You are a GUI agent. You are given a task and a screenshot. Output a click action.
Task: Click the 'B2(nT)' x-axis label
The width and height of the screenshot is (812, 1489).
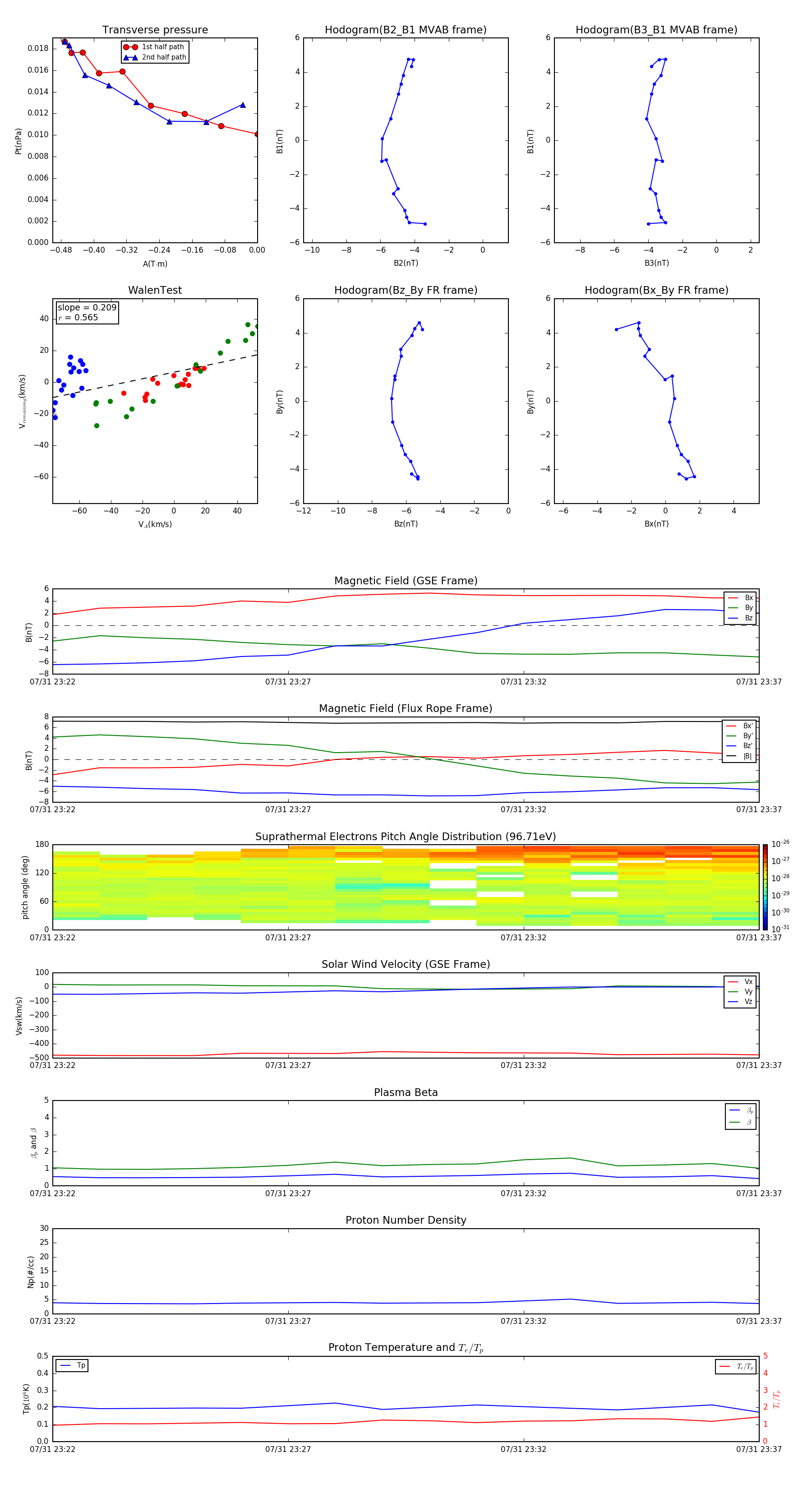[406, 263]
